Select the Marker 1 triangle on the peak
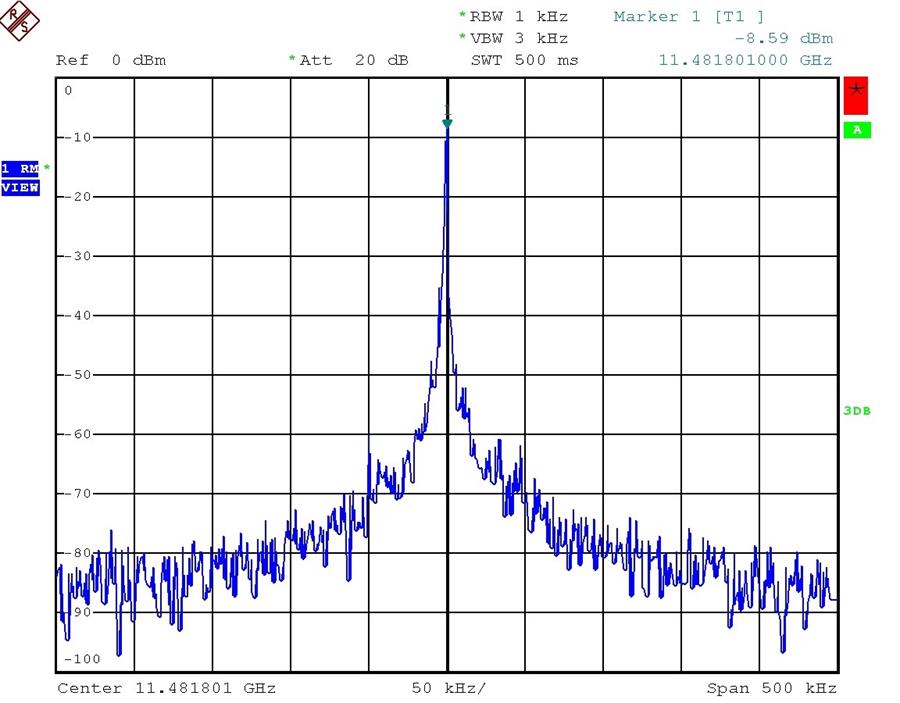Viewport: 900px width, 703px height. click(x=447, y=123)
